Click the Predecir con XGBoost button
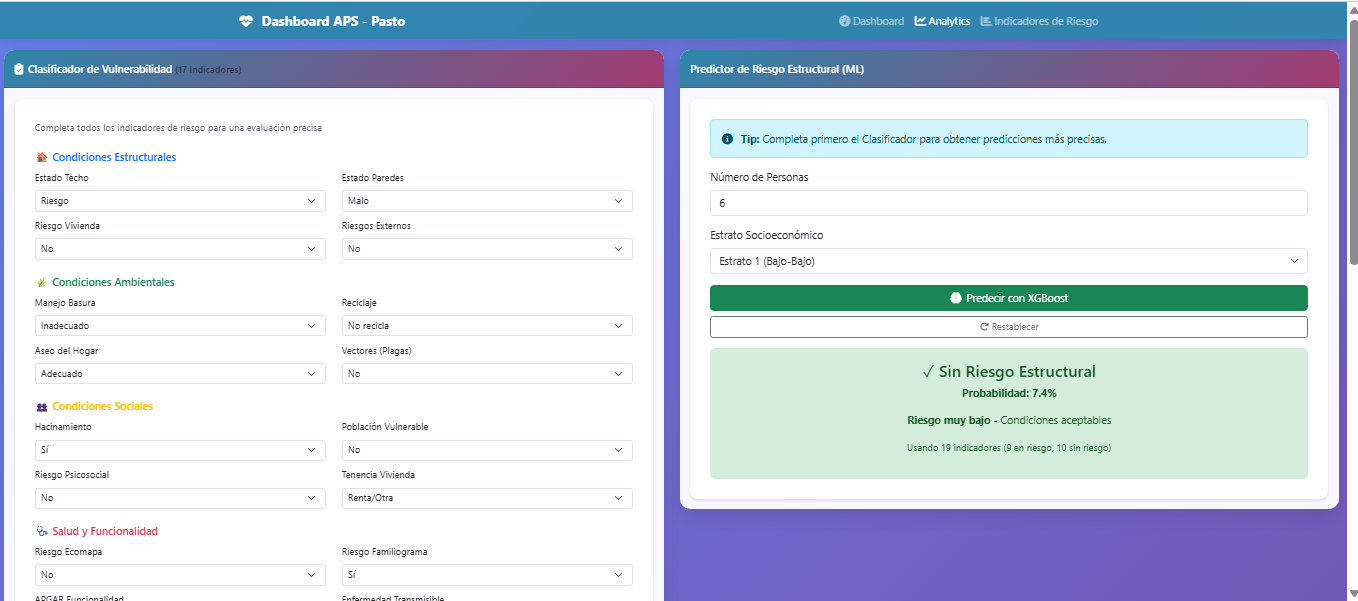Screen dimensions: 1358x601 tap(1009, 298)
